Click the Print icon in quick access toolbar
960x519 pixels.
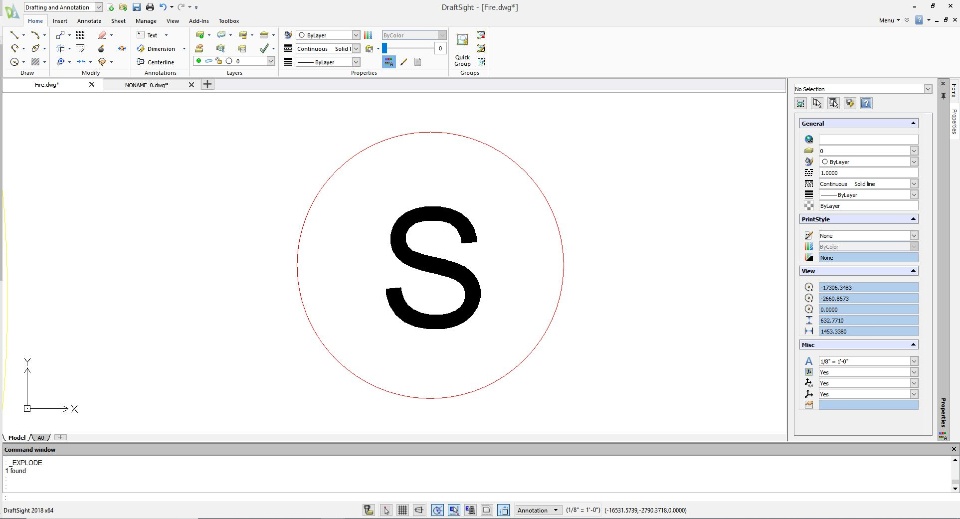(149, 7)
